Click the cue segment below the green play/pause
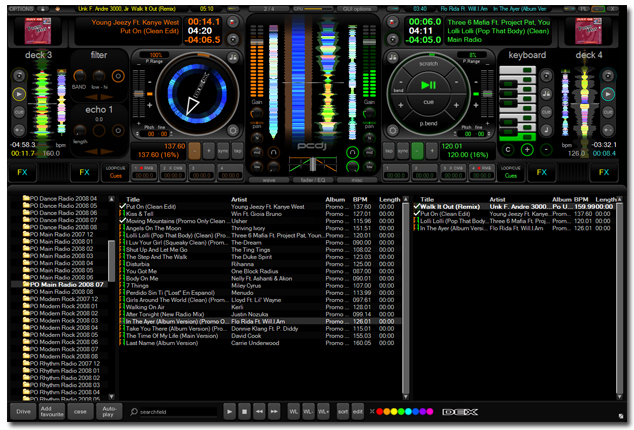The height and width of the screenshot is (430, 634). click(428, 102)
